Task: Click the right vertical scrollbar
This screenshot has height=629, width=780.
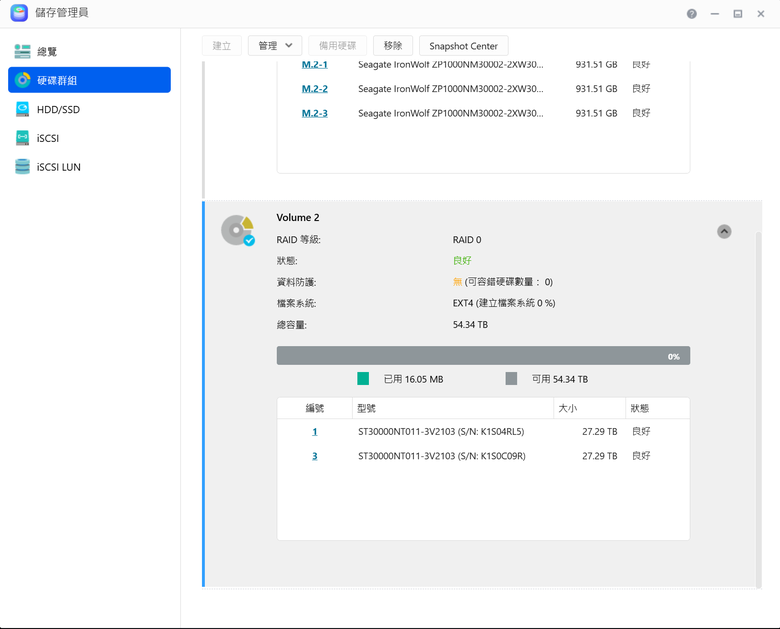Action: [759, 408]
